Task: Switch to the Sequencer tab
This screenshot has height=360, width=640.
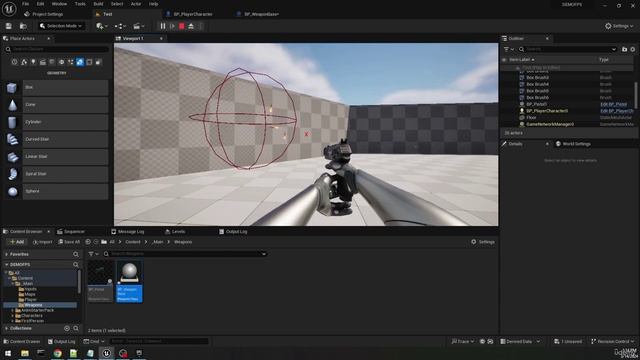Action: point(71,232)
